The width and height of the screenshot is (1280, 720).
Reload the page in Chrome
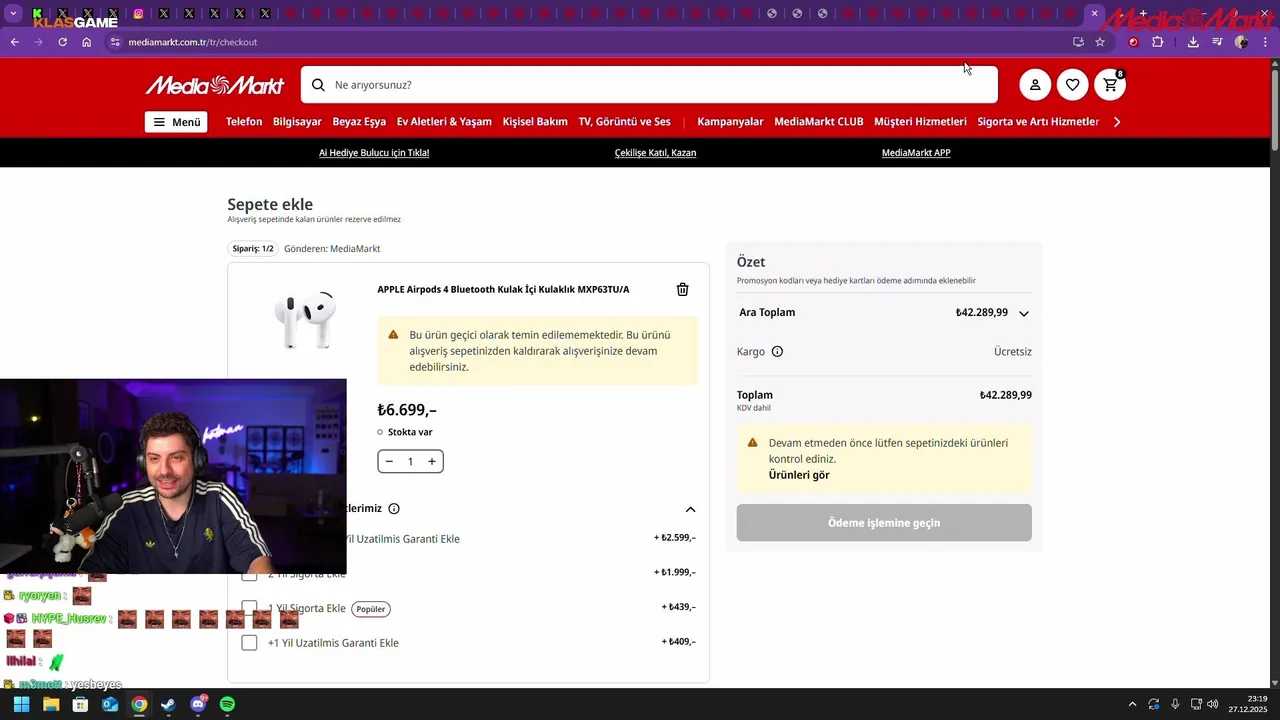[62, 42]
